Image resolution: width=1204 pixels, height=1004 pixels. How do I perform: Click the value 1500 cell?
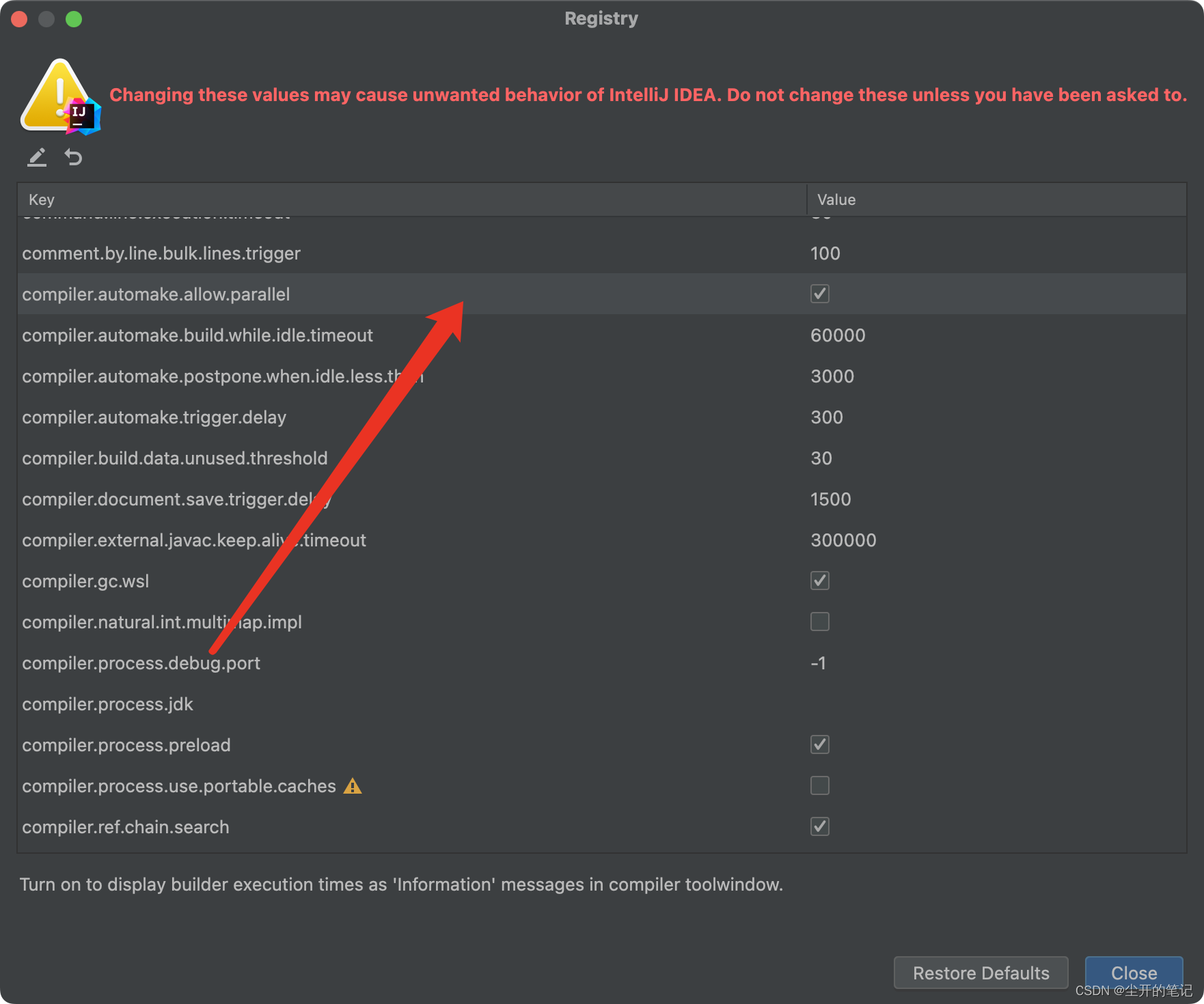(x=831, y=499)
